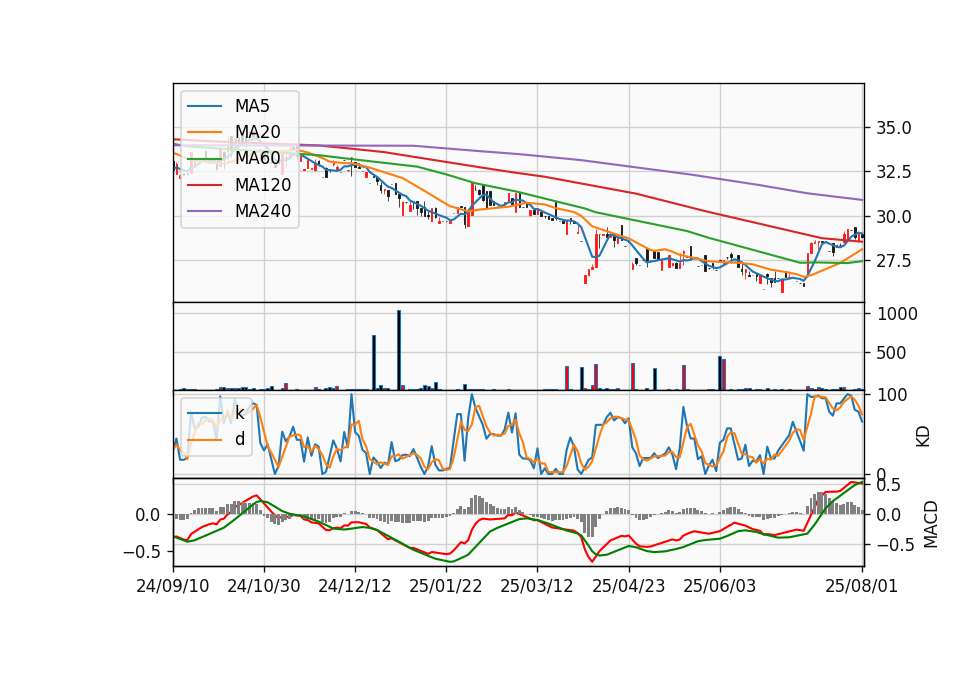Click the d legend label in KD panel
This screenshot has height=690, width=960.
click(240, 439)
